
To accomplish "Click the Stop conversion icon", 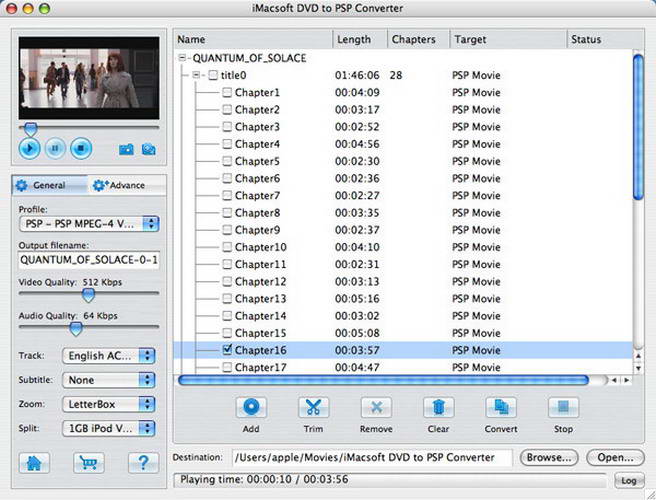I will click(563, 407).
